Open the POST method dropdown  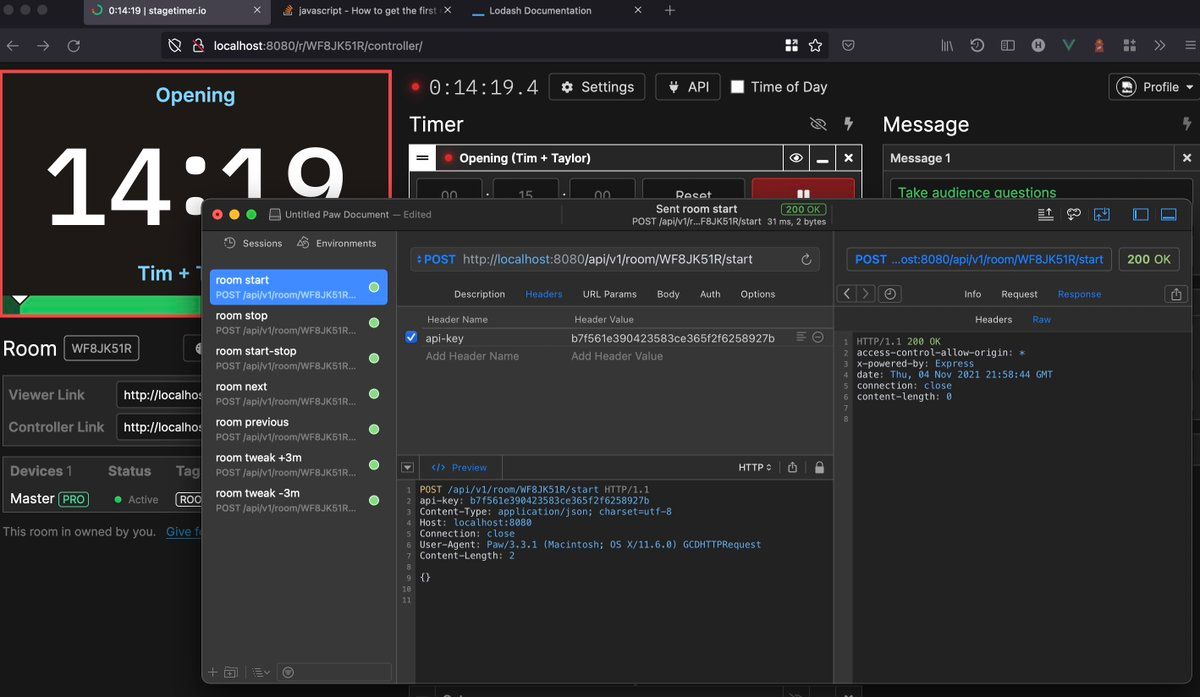click(435, 259)
